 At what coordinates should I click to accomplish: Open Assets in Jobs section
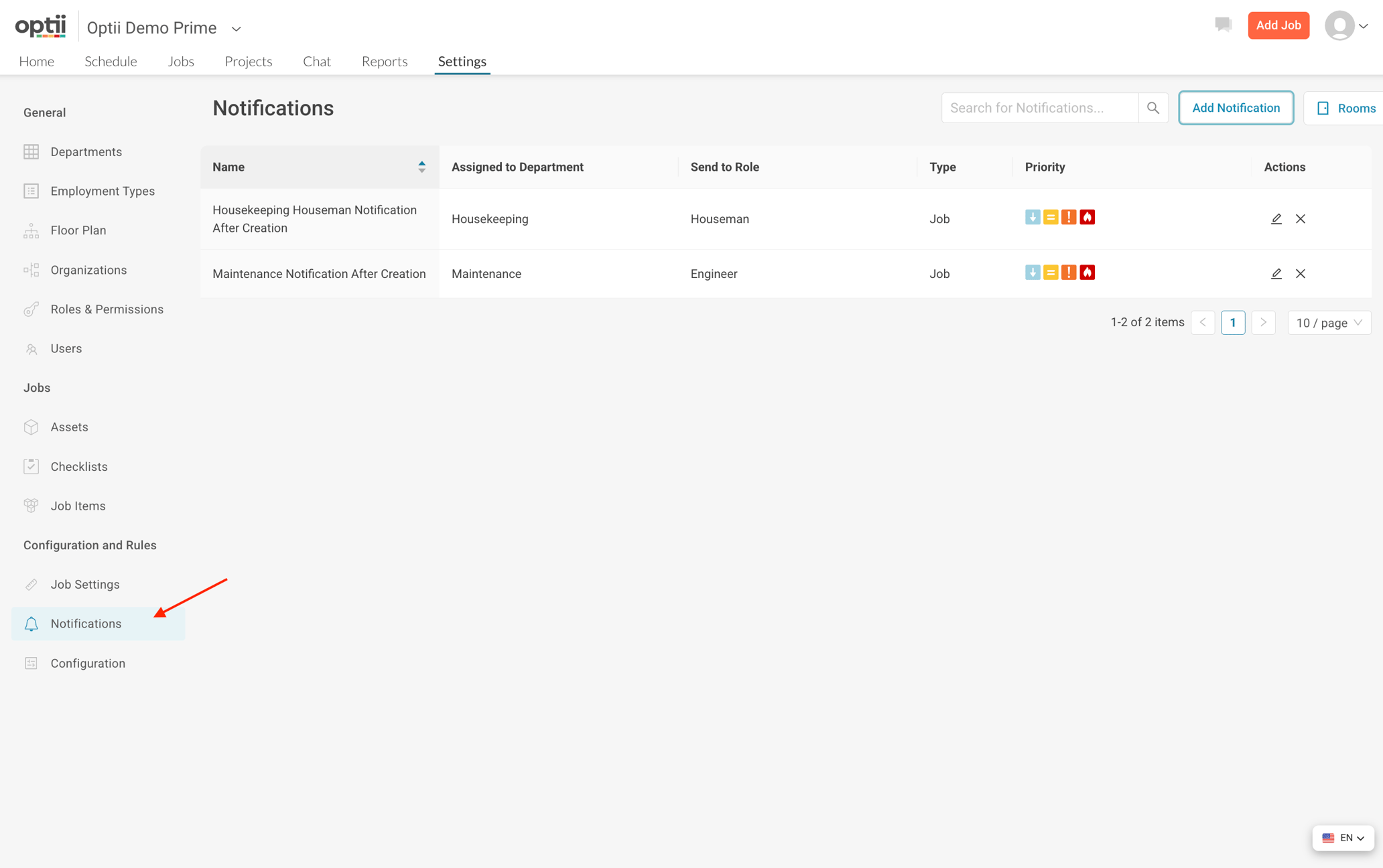pyautogui.click(x=69, y=427)
